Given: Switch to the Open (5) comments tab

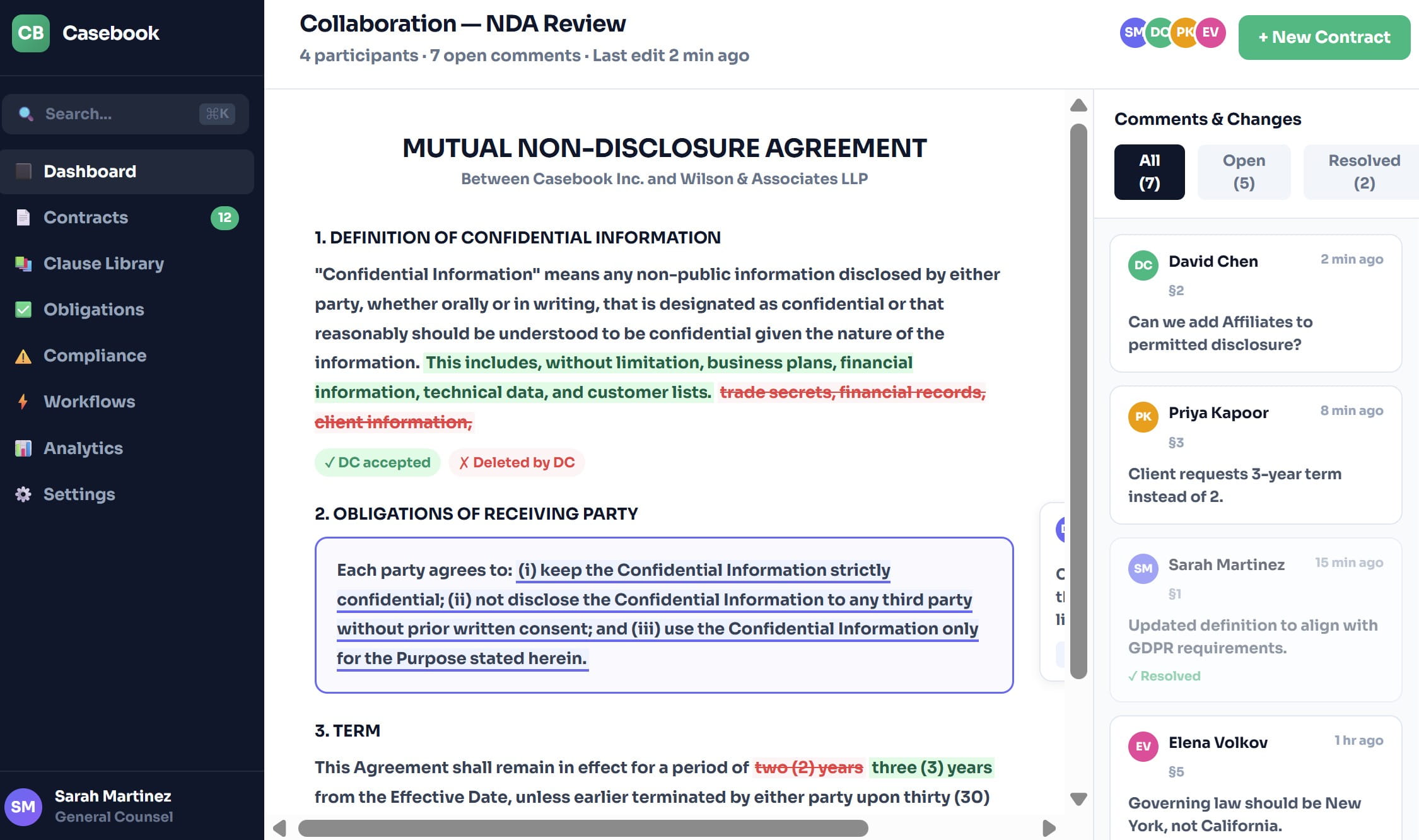Looking at the screenshot, I should click(1243, 172).
